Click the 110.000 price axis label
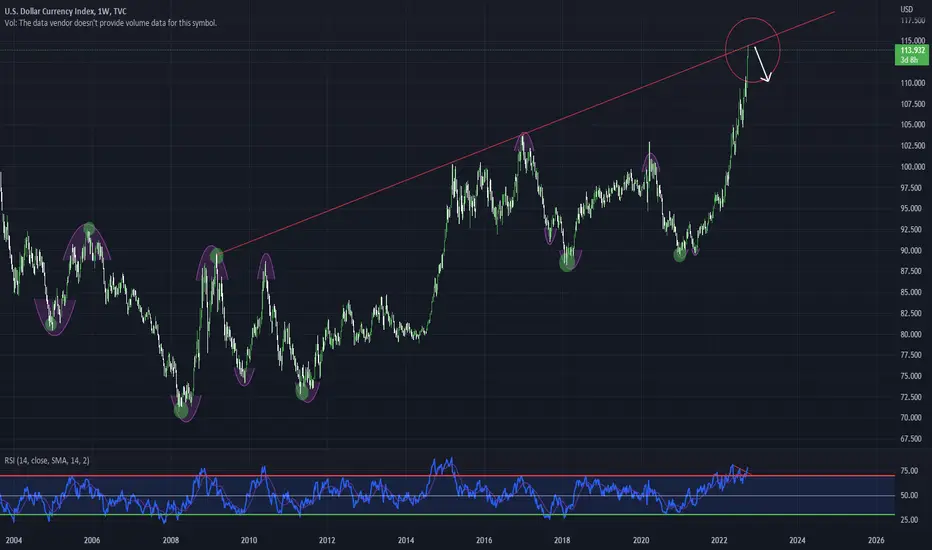932x550 pixels. click(x=912, y=83)
